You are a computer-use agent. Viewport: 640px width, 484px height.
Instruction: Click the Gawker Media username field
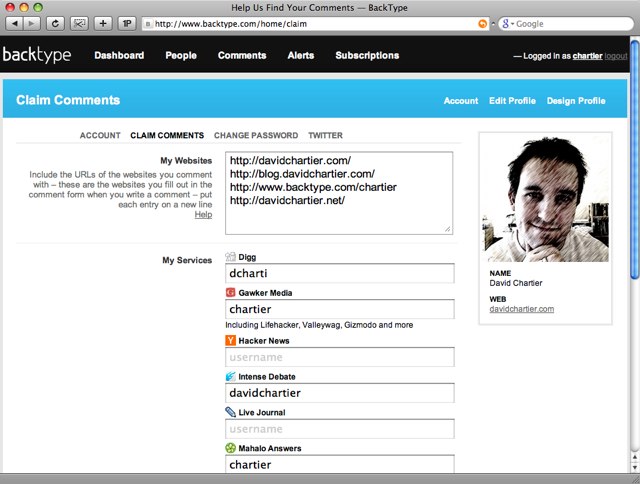click(340, 309)
